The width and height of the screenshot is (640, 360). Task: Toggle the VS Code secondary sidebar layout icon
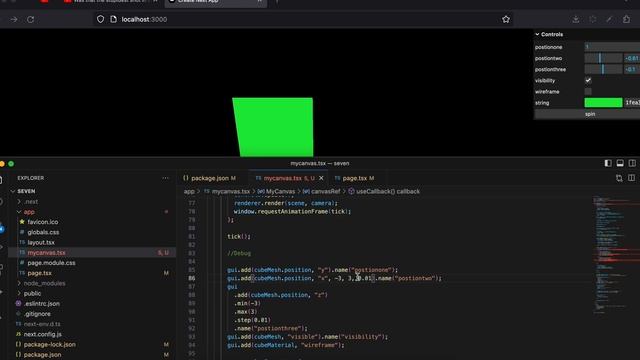(x=632, y=163)
